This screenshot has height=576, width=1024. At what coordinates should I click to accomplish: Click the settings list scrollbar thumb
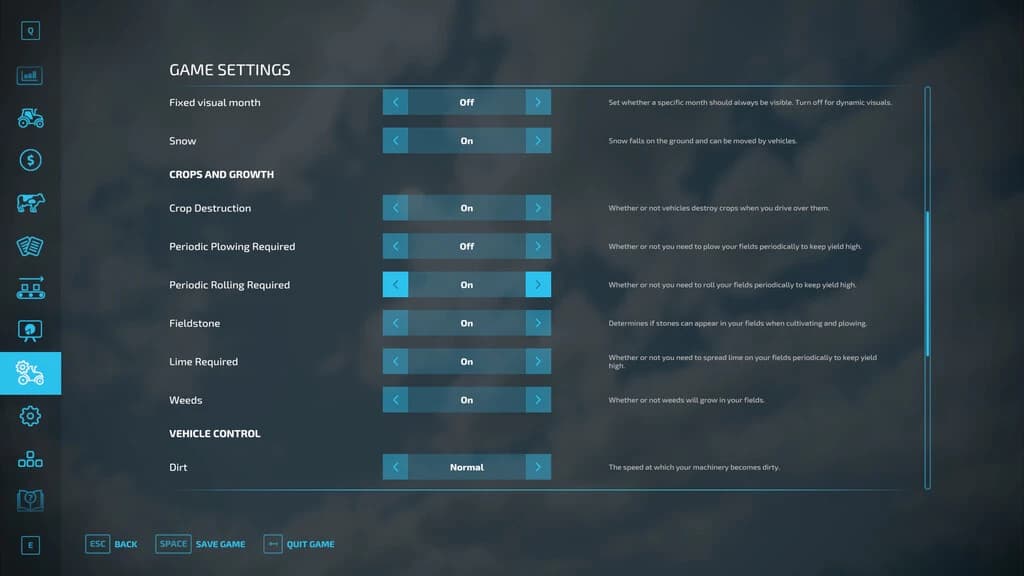click(x=927, y=284)
